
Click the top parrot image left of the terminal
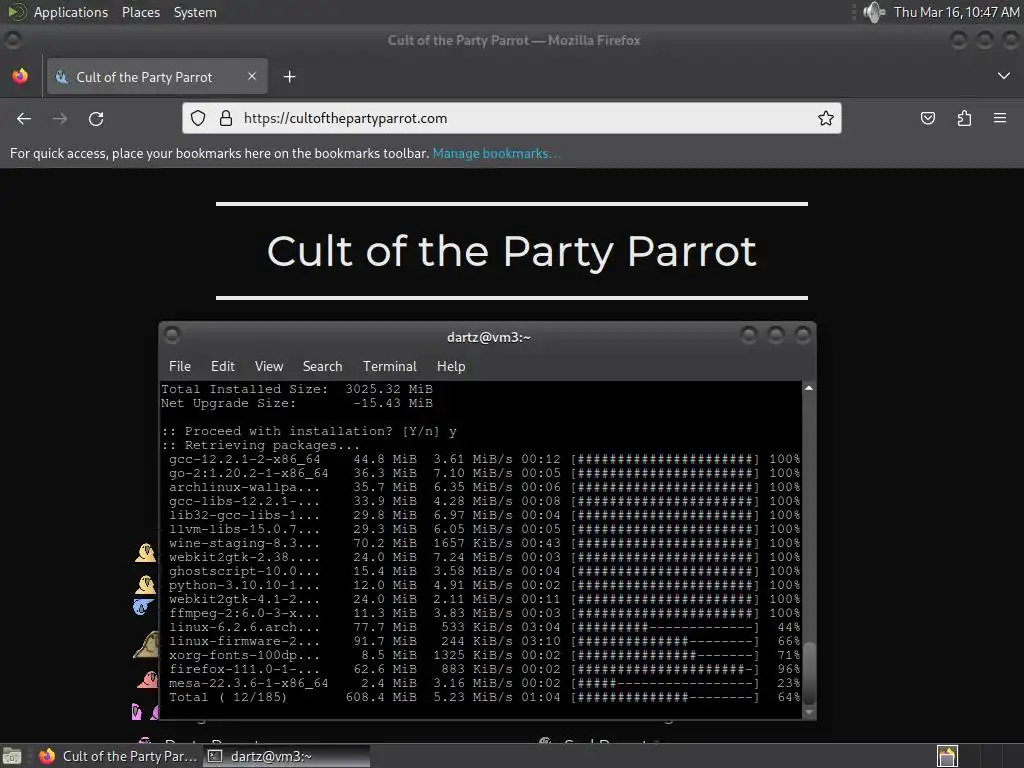[x=145, y=552]
